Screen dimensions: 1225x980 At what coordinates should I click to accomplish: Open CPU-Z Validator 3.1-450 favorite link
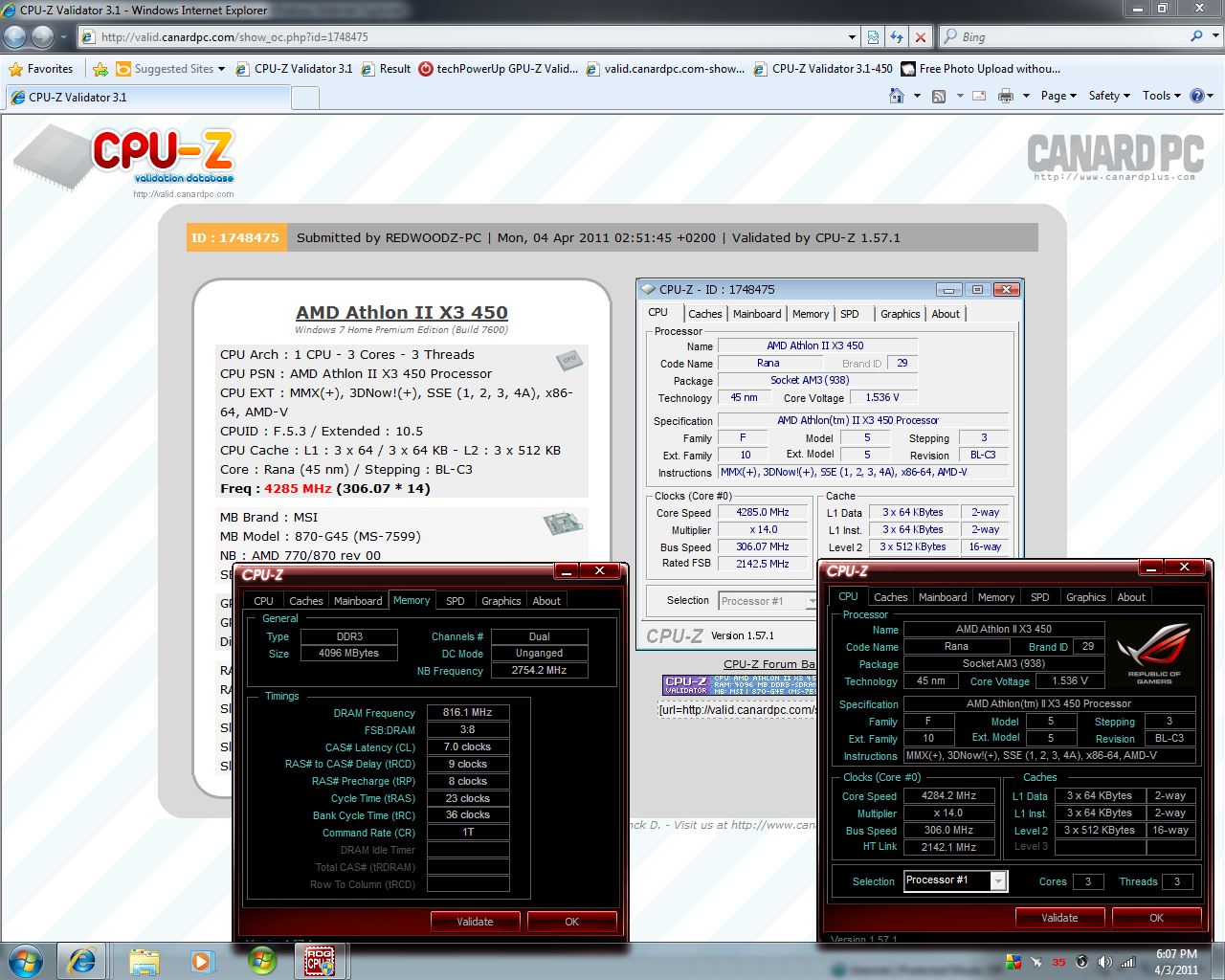(x=823, y=69)
